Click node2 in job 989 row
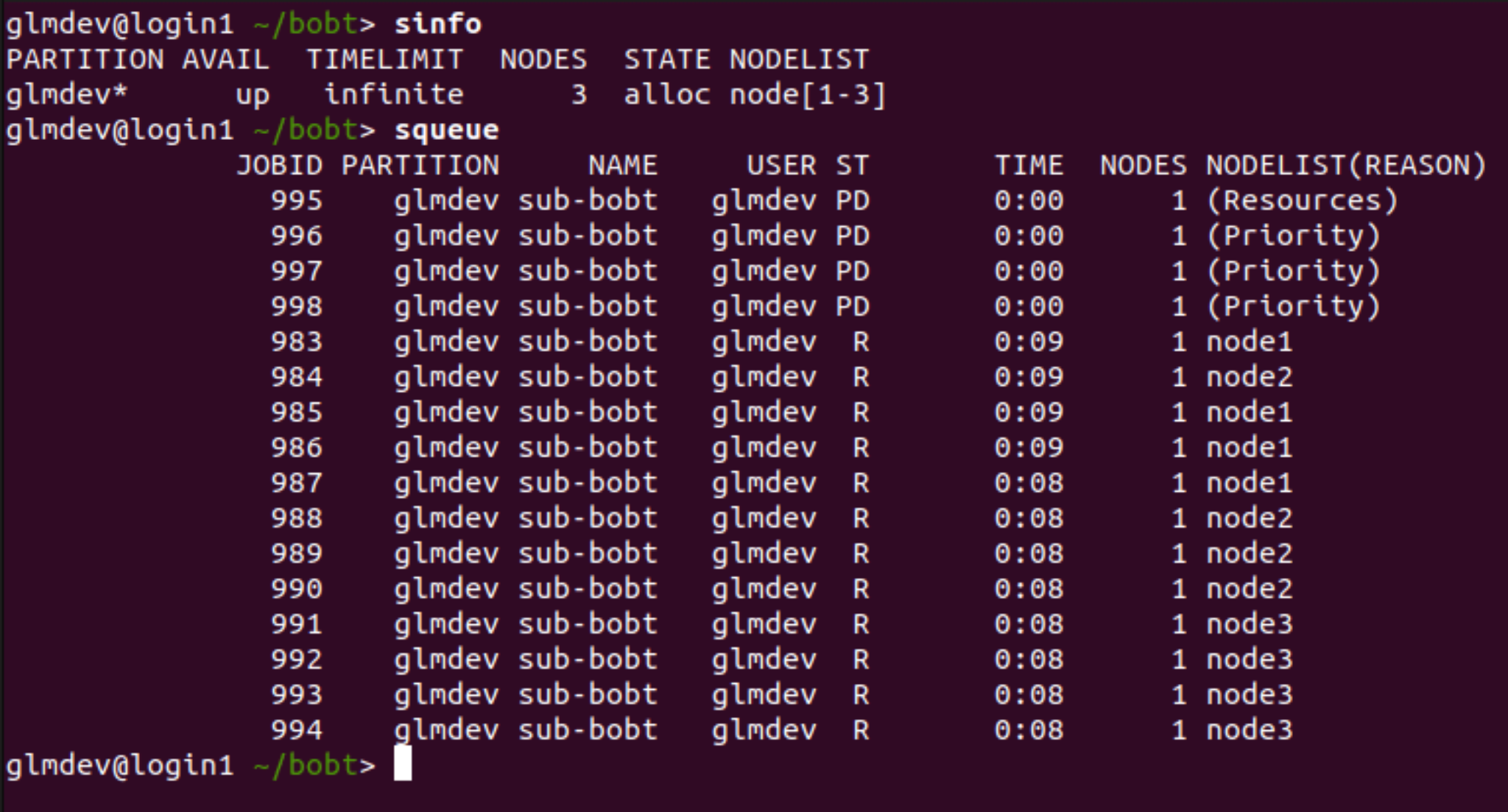 coord(1250,554)
